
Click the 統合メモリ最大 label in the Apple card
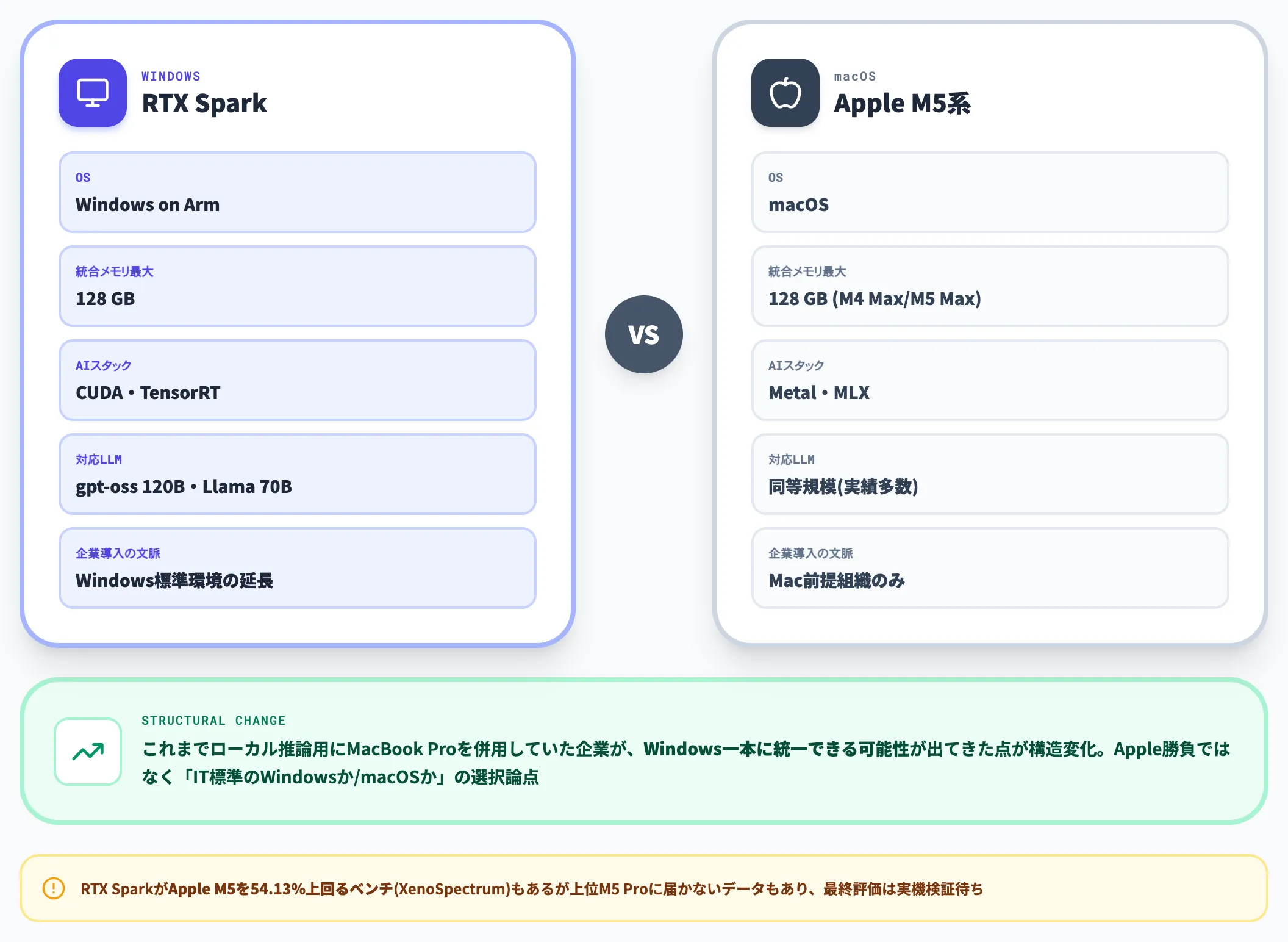pos(807,271)
